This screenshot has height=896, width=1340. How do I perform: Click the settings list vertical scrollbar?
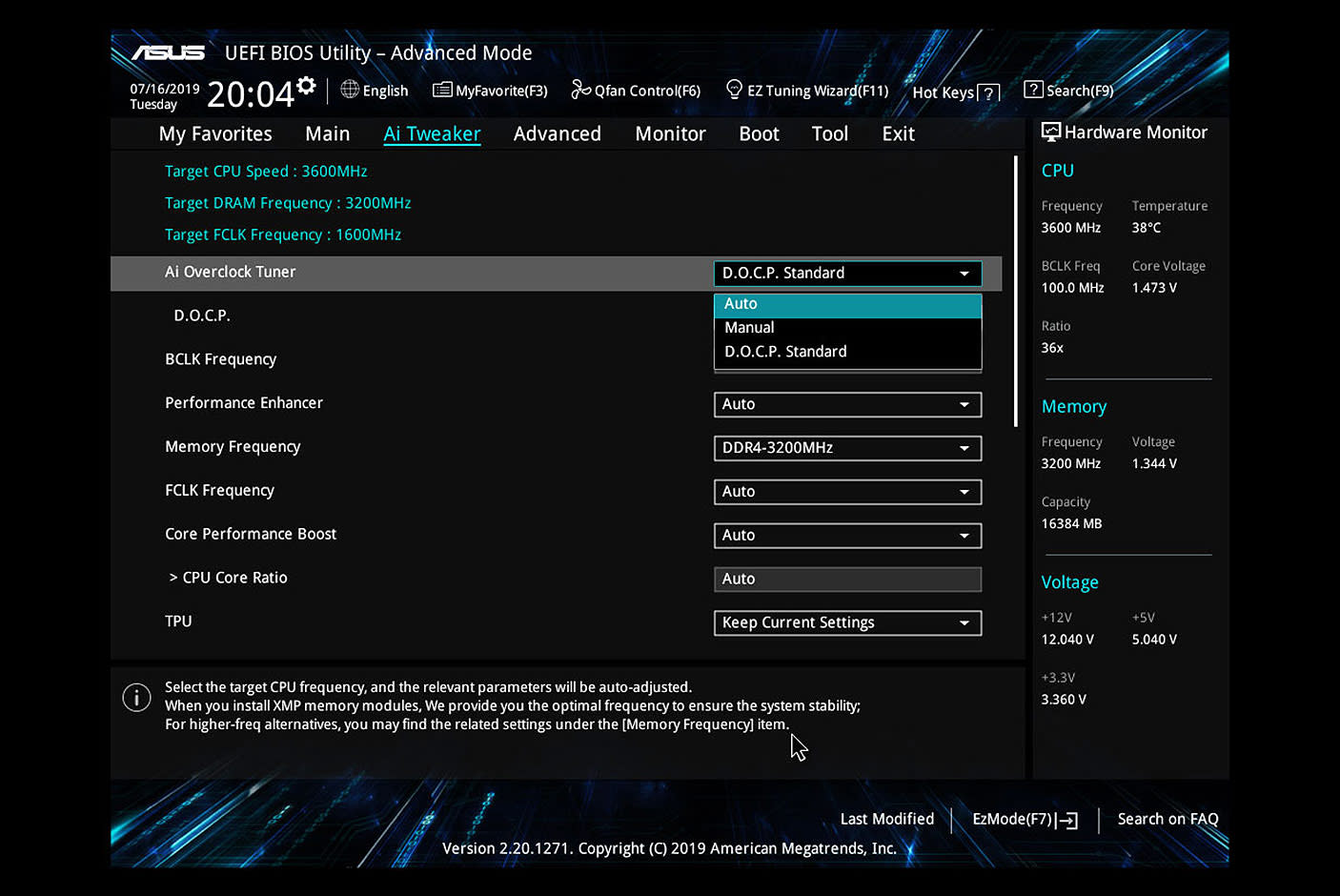tap(1016, 291)
